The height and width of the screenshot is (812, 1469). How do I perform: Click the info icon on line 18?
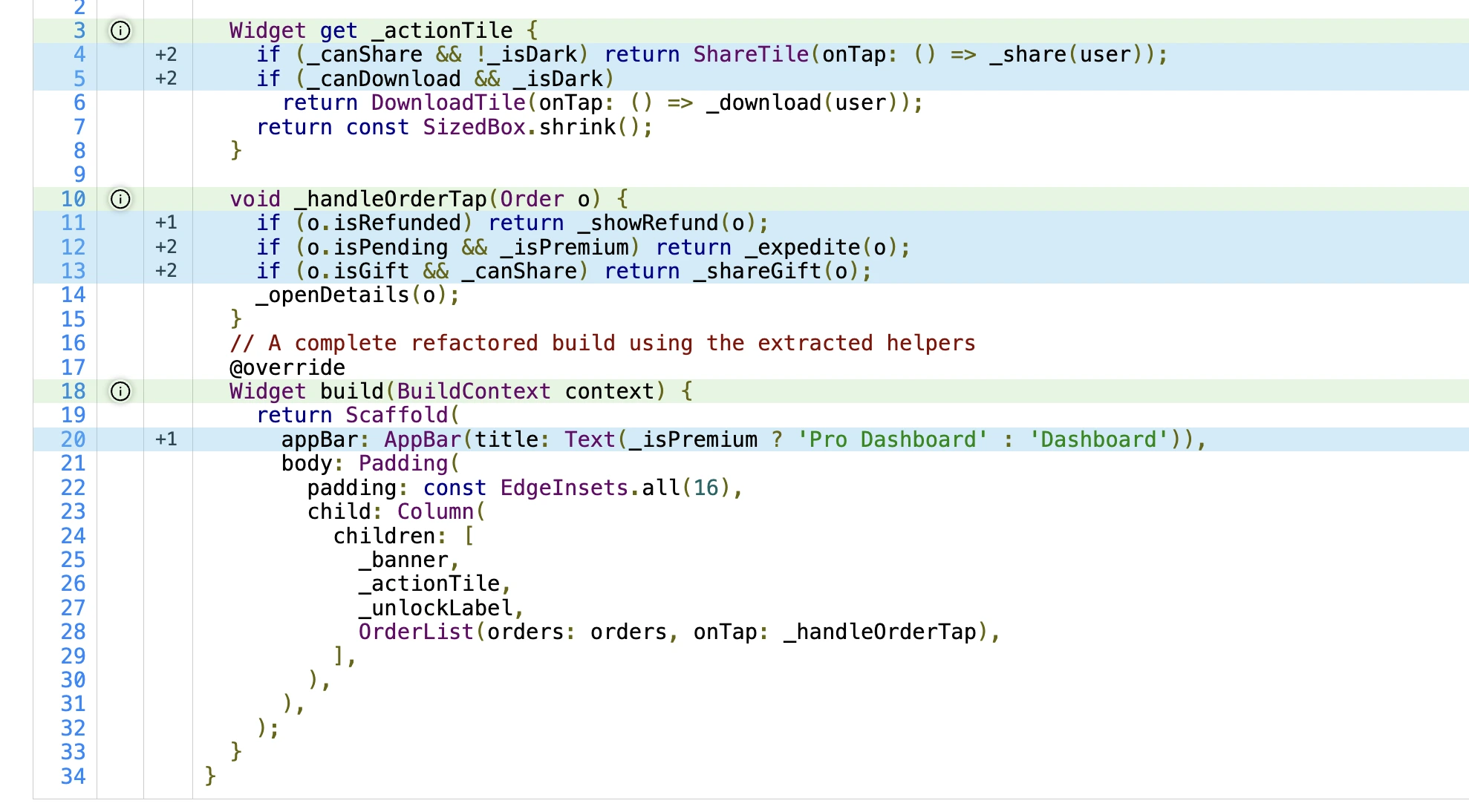[120, 391]
